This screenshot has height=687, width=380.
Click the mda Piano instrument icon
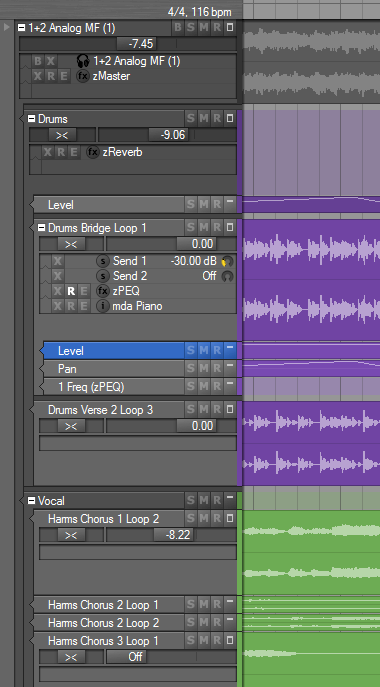point(103,306)
